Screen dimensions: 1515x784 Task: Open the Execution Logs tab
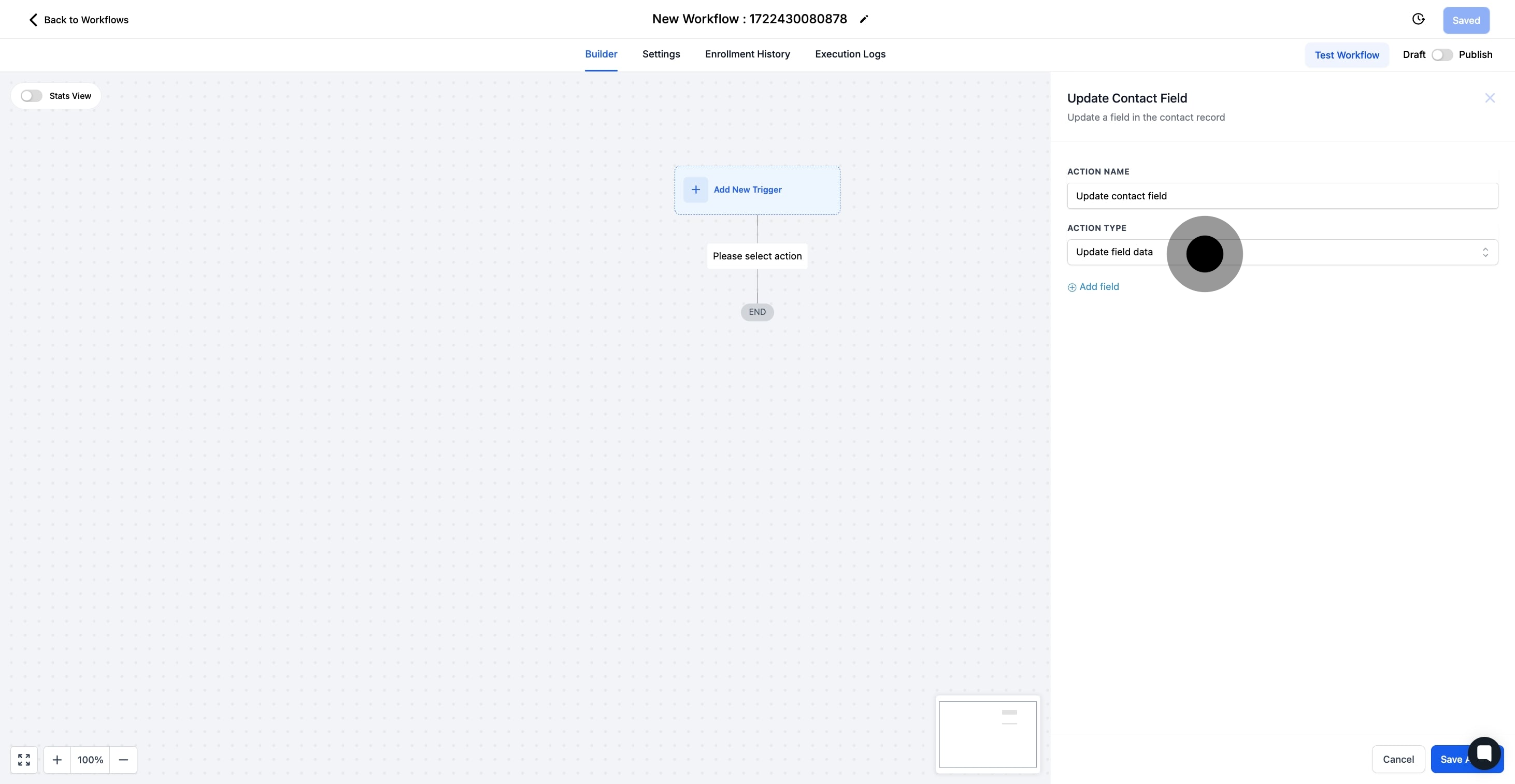click(x=850, y=54)
